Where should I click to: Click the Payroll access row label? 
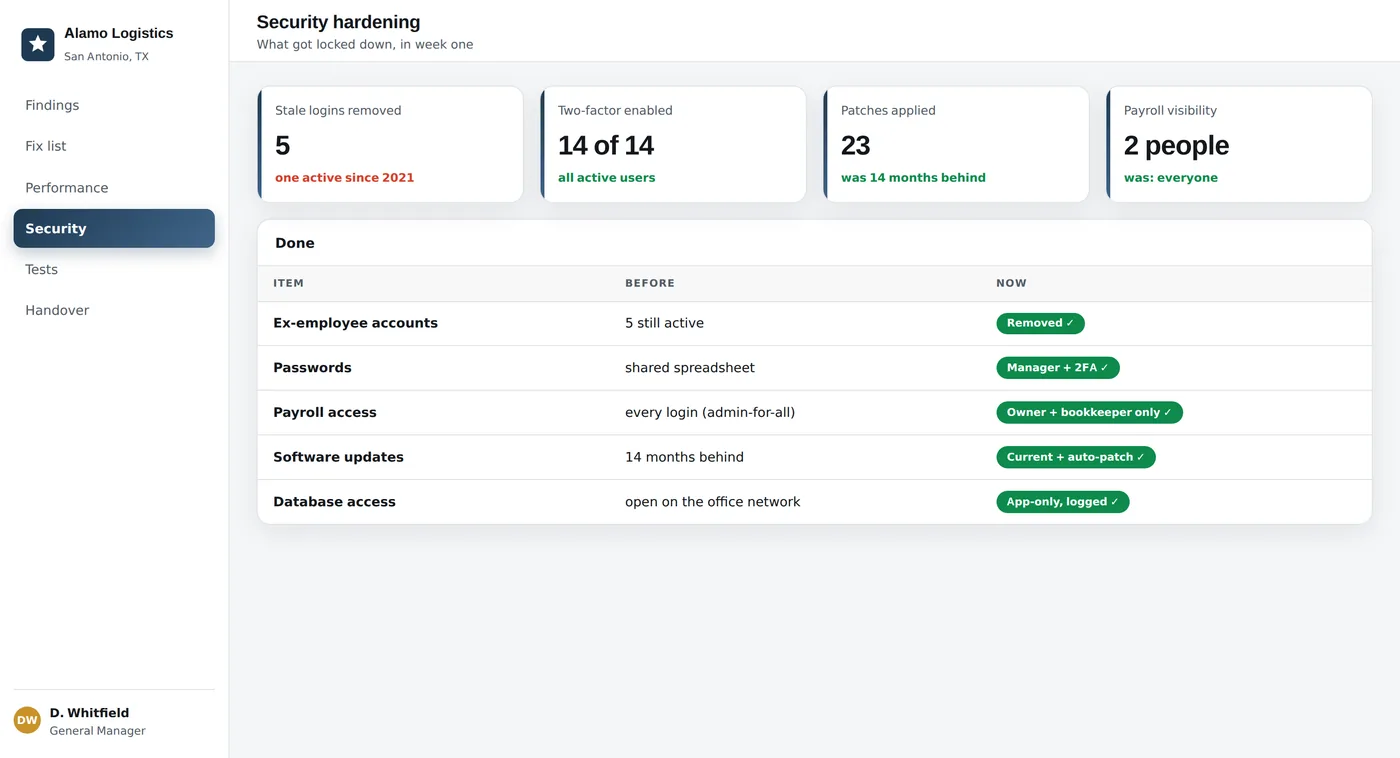pyautogui.click(x=325, y=412)
